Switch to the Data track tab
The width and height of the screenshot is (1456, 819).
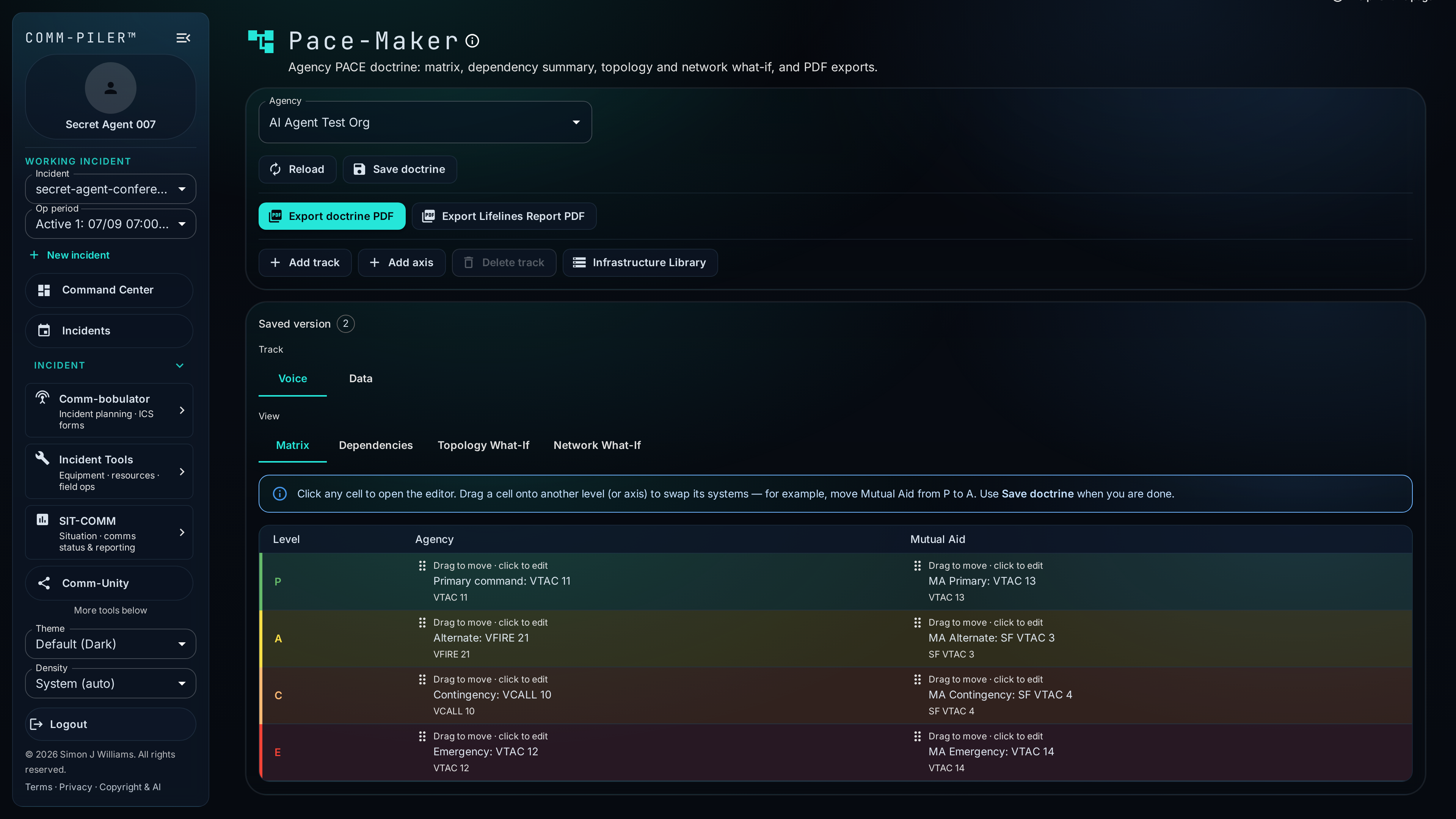click(x=361, y=379)
